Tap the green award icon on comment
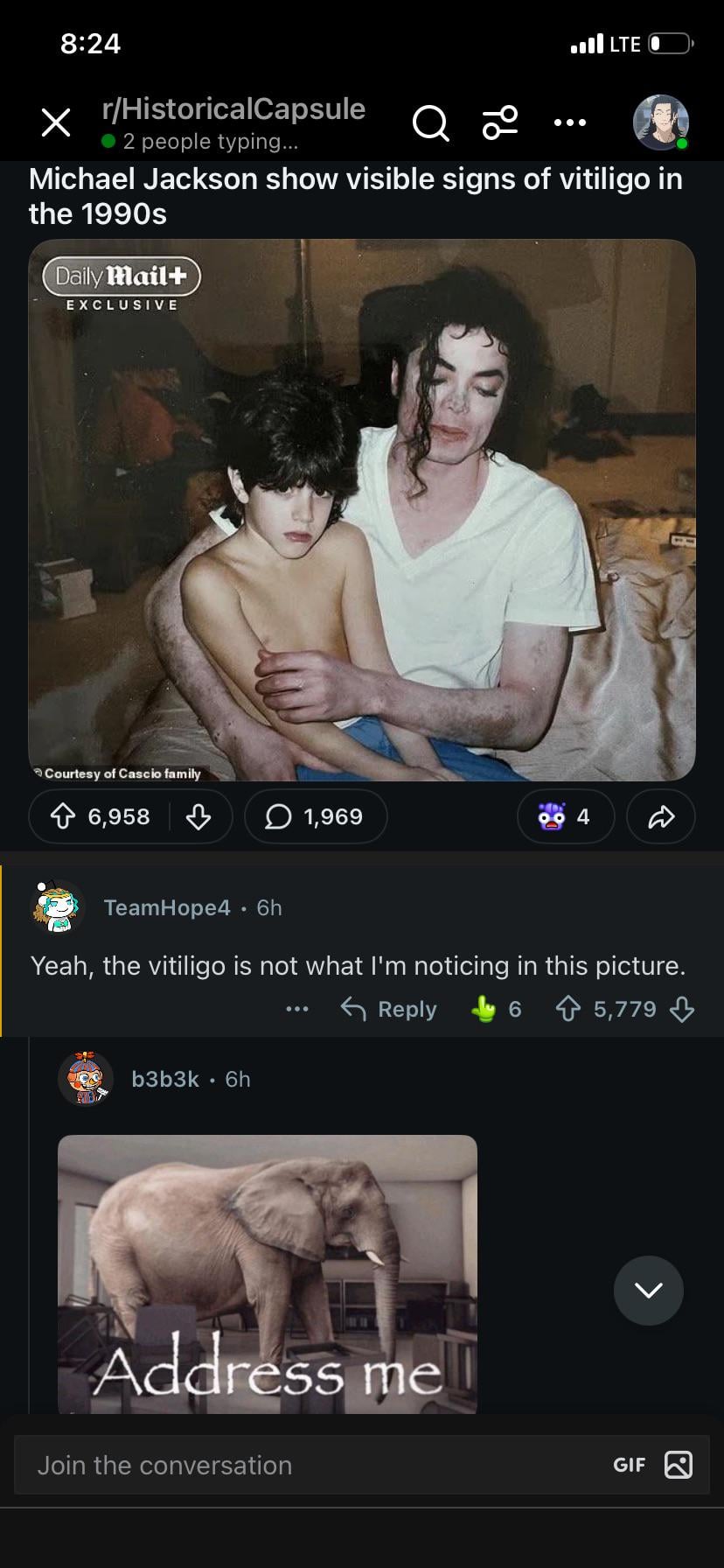Screen dimensions: 724x1568 [484, 1010]
